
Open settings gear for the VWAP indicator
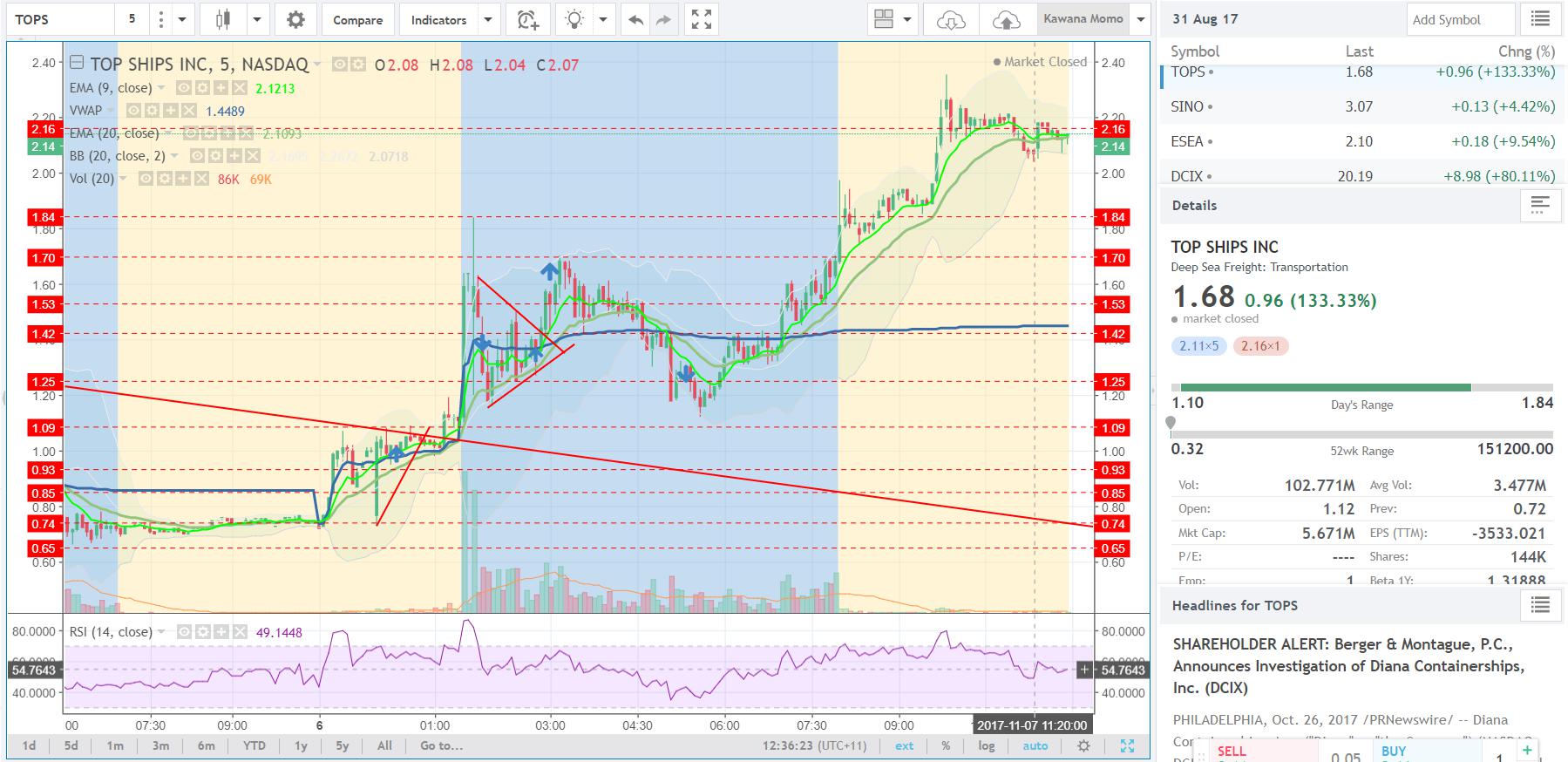pyautogui.click(x=152, y=111)
